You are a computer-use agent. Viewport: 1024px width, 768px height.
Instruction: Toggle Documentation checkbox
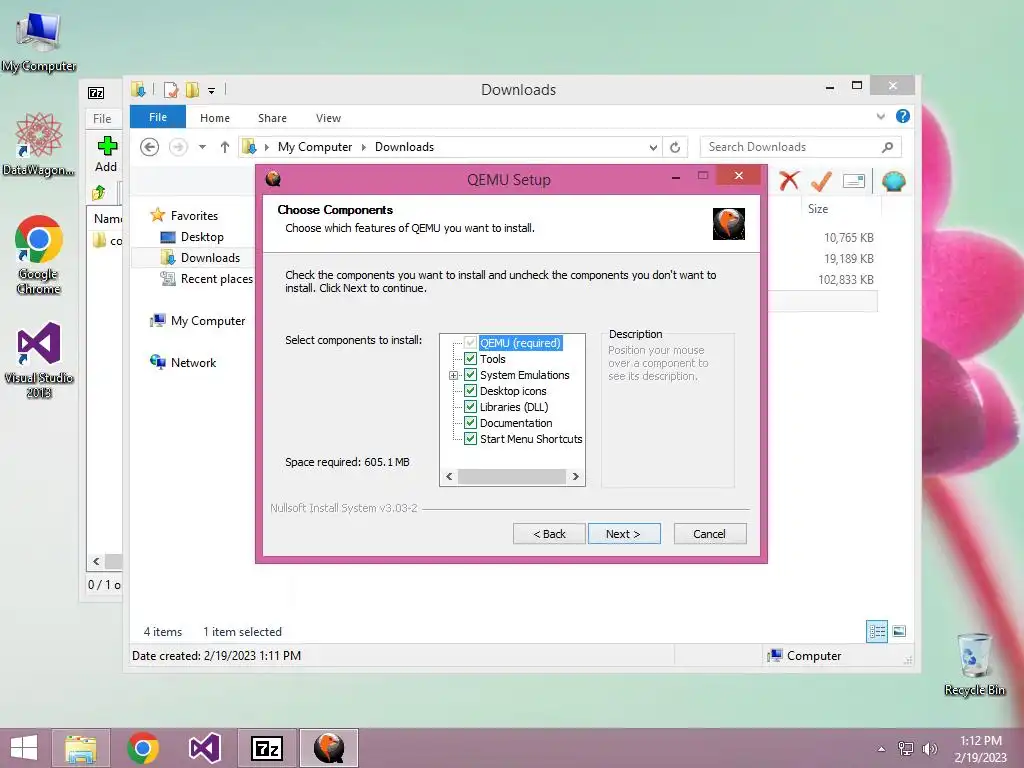tap(470, 423)
